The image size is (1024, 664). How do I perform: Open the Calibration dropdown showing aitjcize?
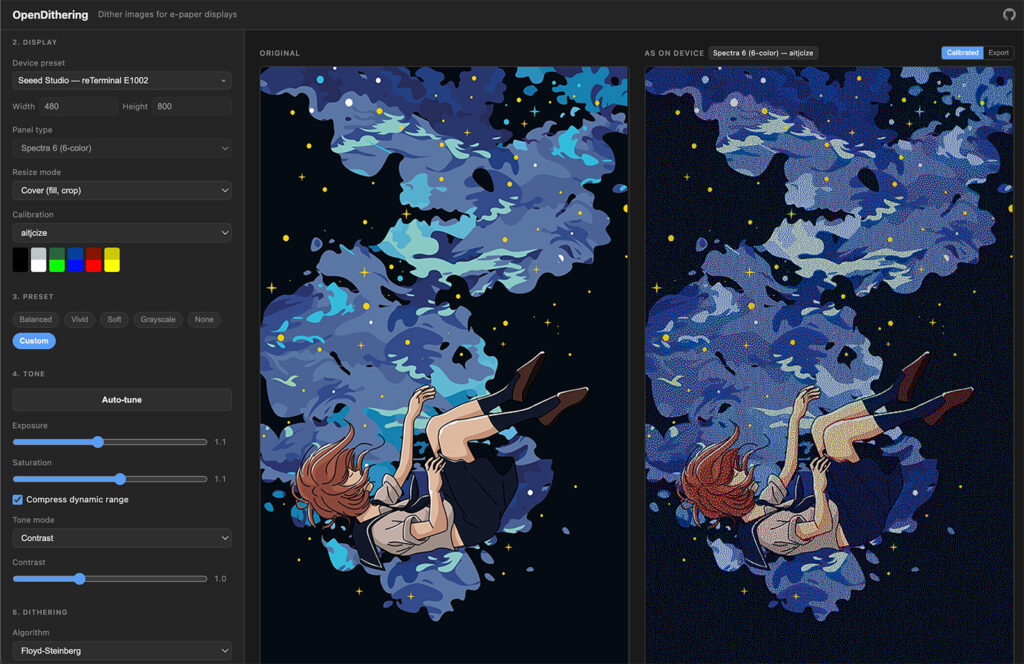pyautogui.click(x=121, y=233)
